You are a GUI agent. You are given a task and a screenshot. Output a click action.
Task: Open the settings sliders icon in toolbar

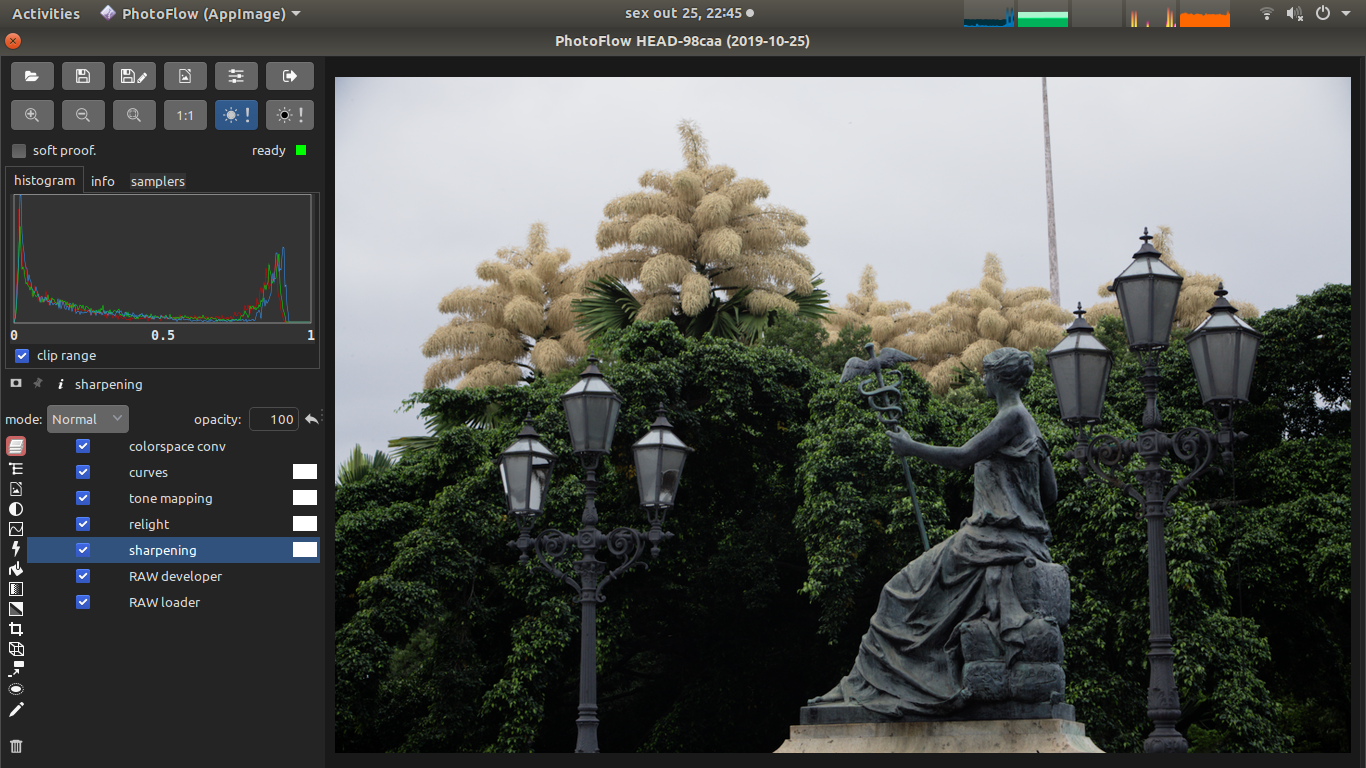(x=236, y=76)
